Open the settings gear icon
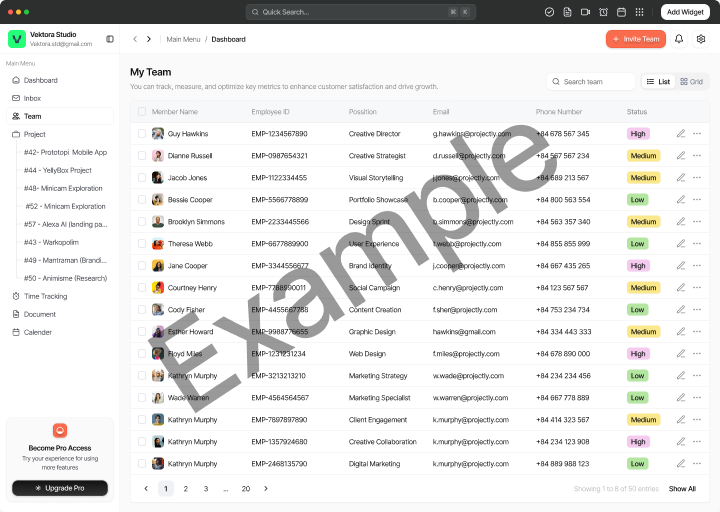This screenshot has height=512, width=720. tap(701, 39)
